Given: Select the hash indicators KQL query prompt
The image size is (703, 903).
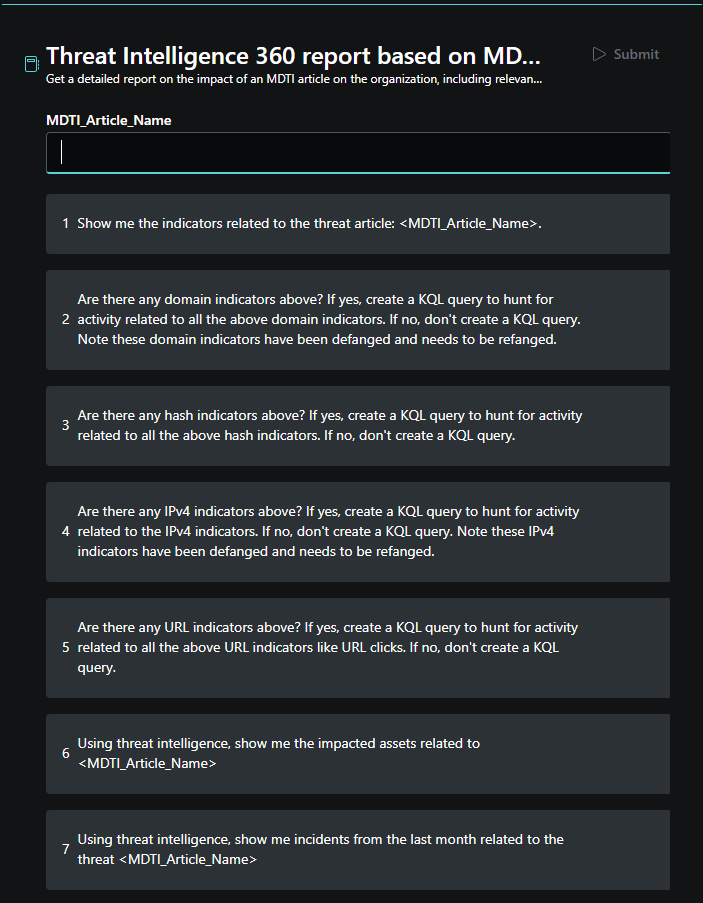Looking at the screenshot, I should tap(358, 426).
